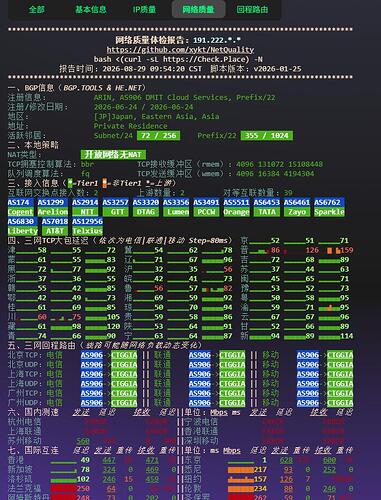Click the 香港 latency value 49
The width and height of the screenshot is (381, 500).
pyautogui.click(x=85, y=460)
